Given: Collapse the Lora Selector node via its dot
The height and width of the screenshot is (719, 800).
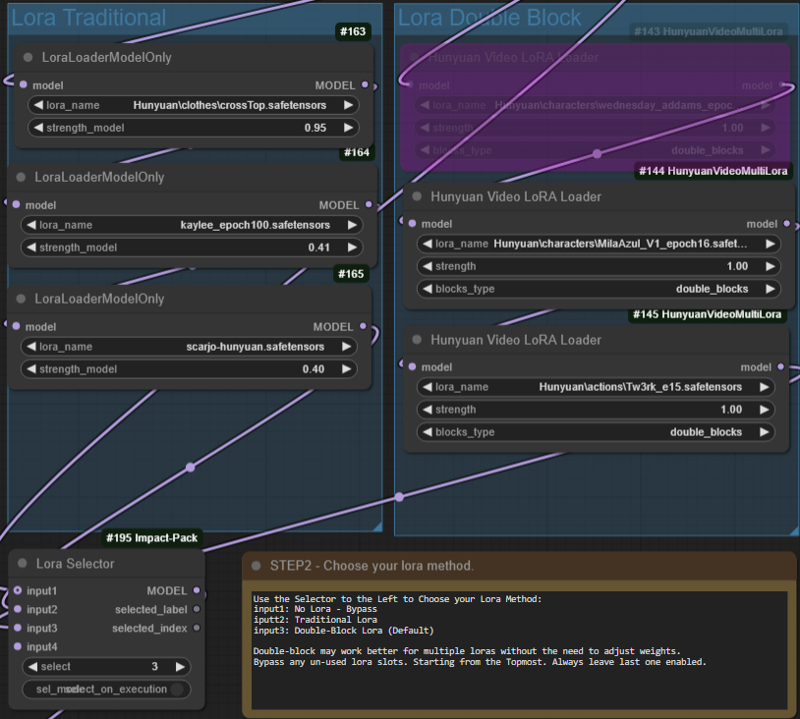Looking at the screenshot, I should (22, 563).
